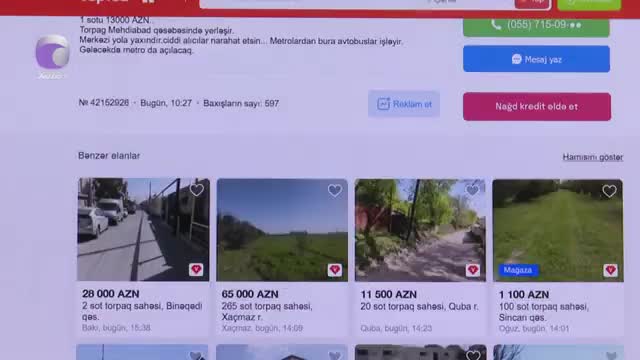
Task: Click the phone icon on the green call button
Action: point(496,24)
